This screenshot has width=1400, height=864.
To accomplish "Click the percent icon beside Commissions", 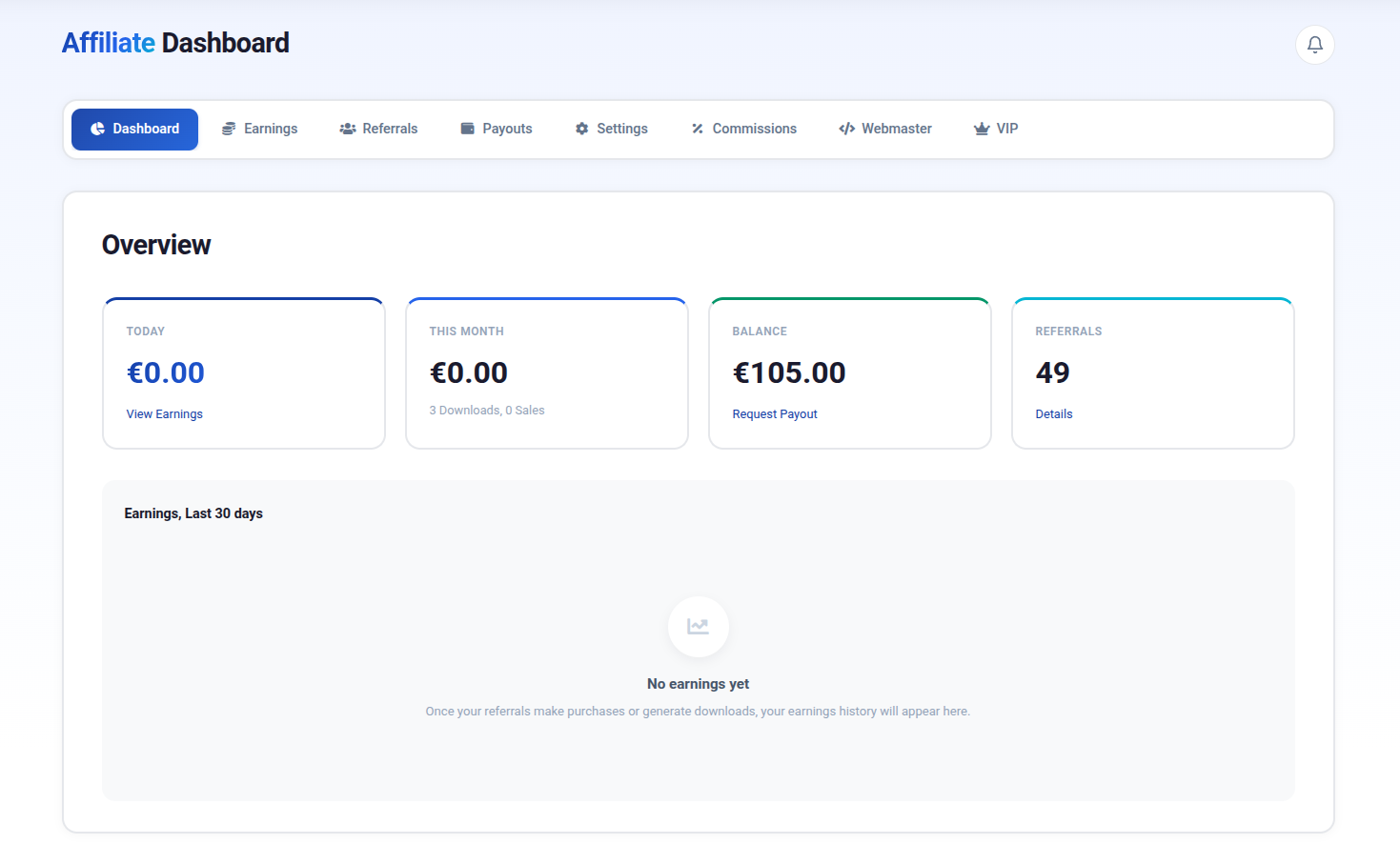I will tap(698, 129).
